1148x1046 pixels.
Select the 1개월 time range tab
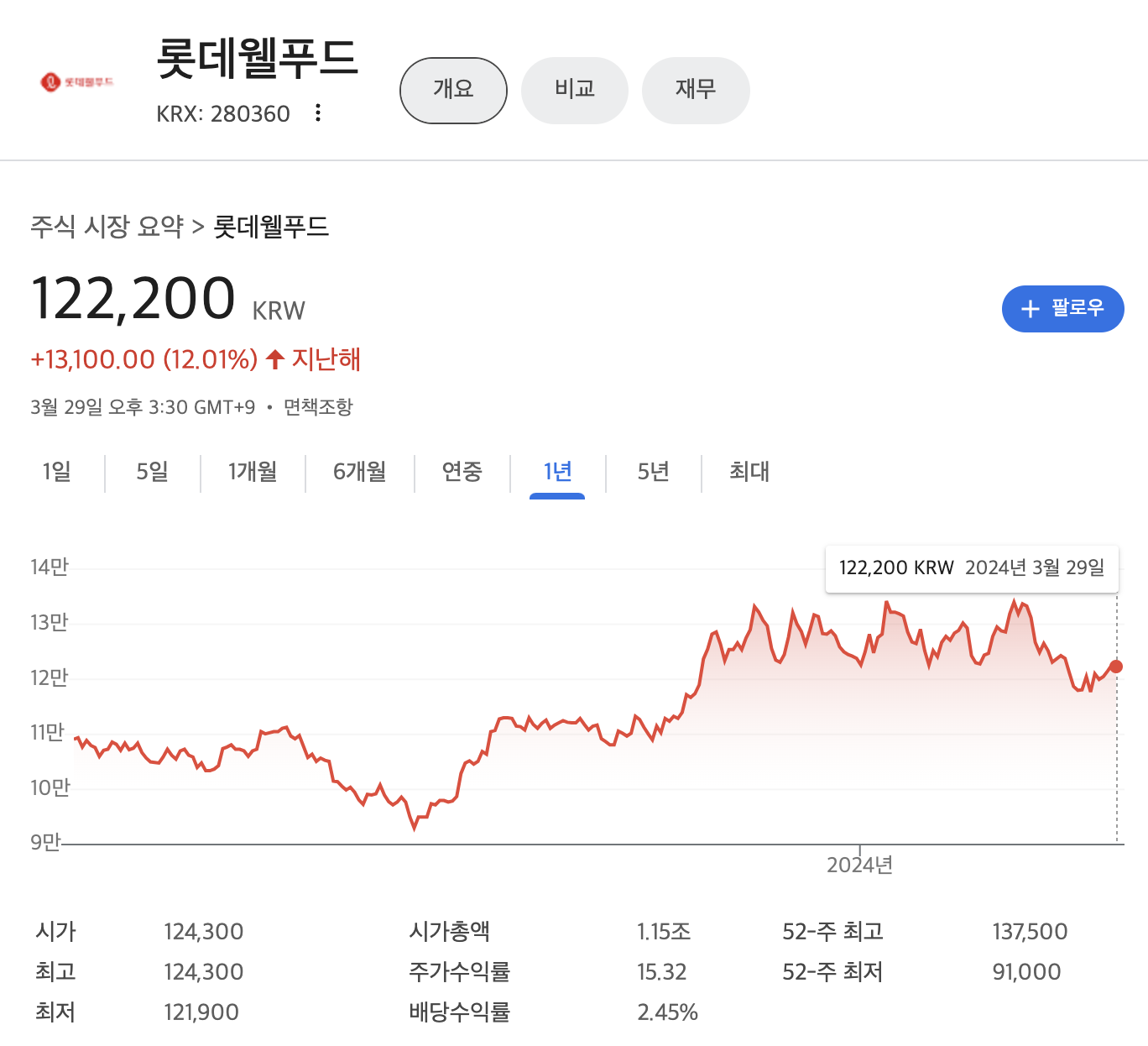(253, 472)
